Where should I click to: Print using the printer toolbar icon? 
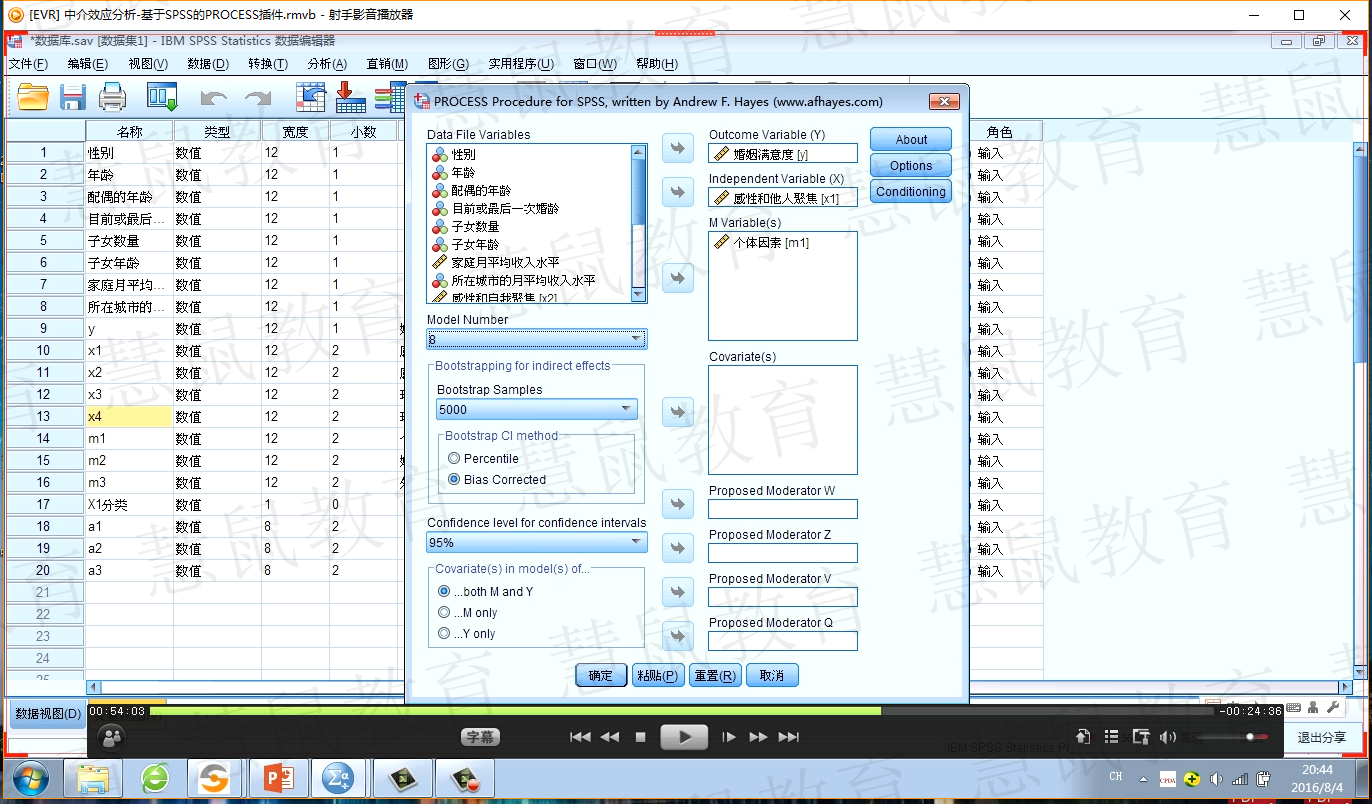[x=112, y=97]
